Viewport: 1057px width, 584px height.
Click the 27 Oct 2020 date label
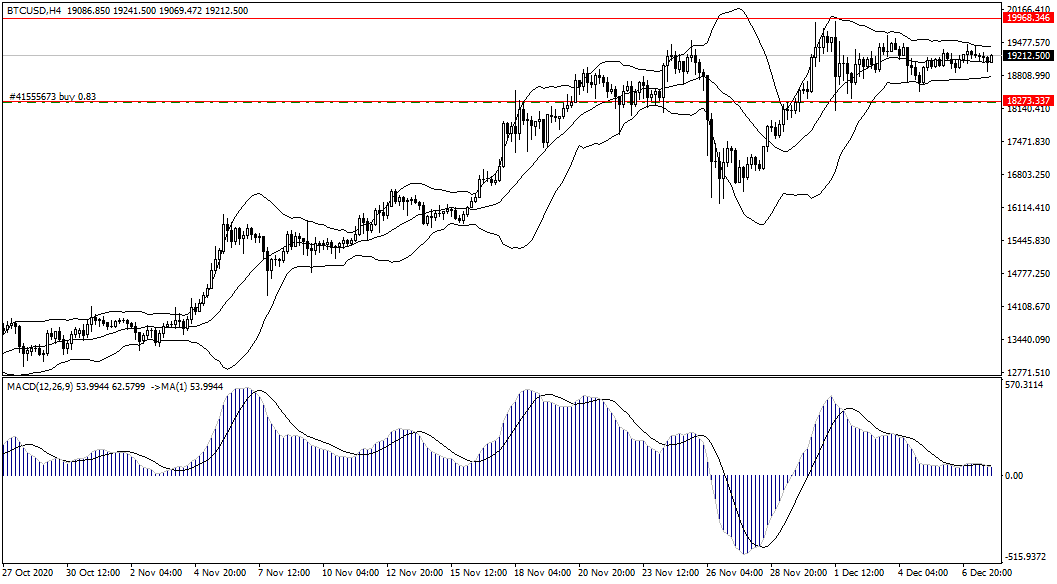coord(27,574)
